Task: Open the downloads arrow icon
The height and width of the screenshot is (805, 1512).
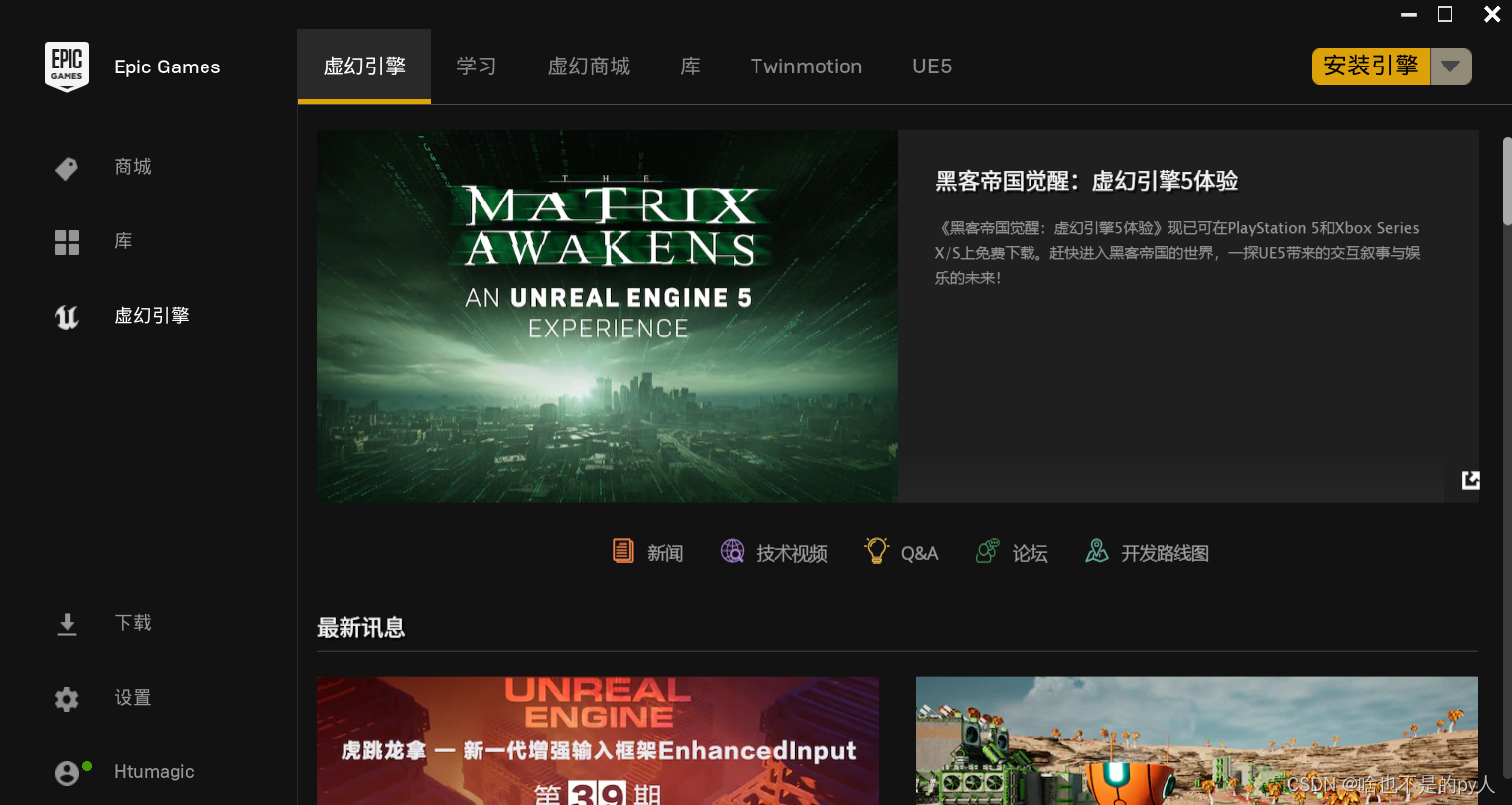Action: [x=67, y=624]
